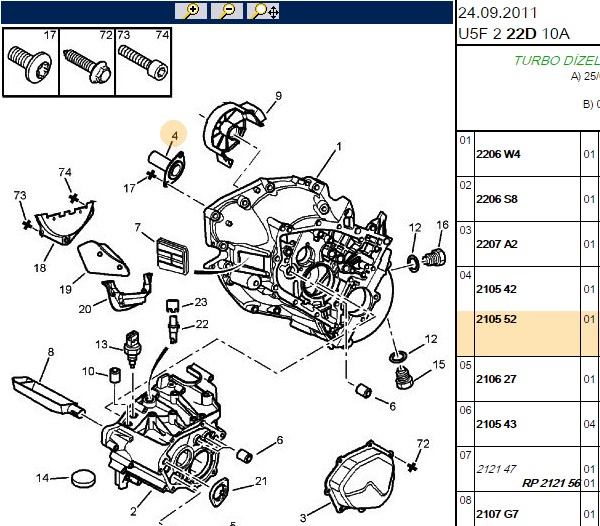Select part number 2206 W4
Image resolution: width=600 pixels, height=526 pixels.
tap(498, 154)
